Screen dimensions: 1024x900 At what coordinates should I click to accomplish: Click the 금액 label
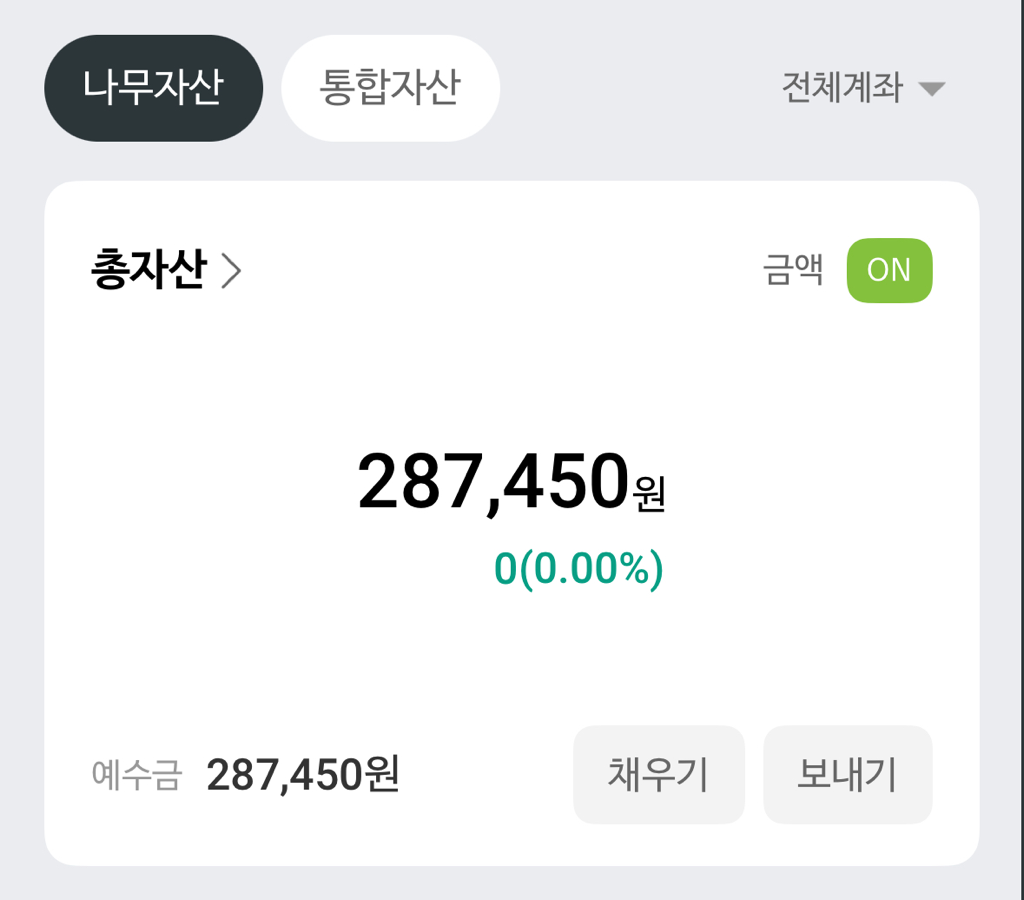pos(793,270)
